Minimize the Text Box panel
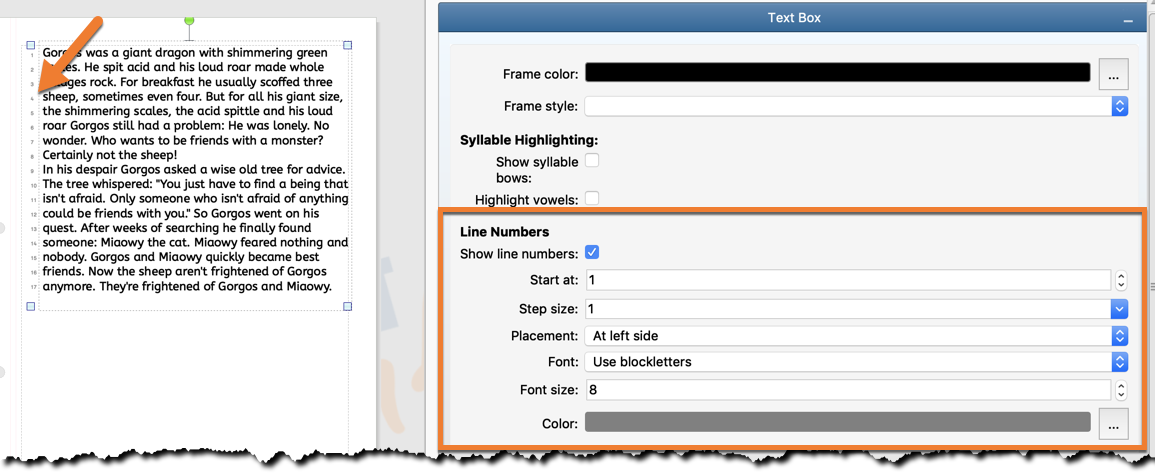Viewport: 1155px width, 474px height. click(1128, 19)
